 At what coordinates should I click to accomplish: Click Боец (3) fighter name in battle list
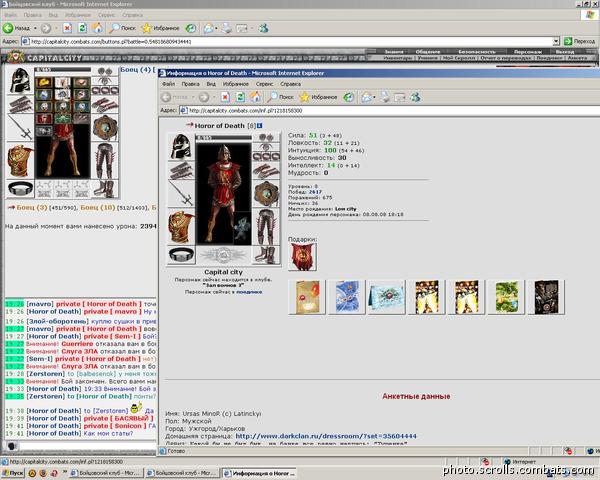tap(32, 207)
